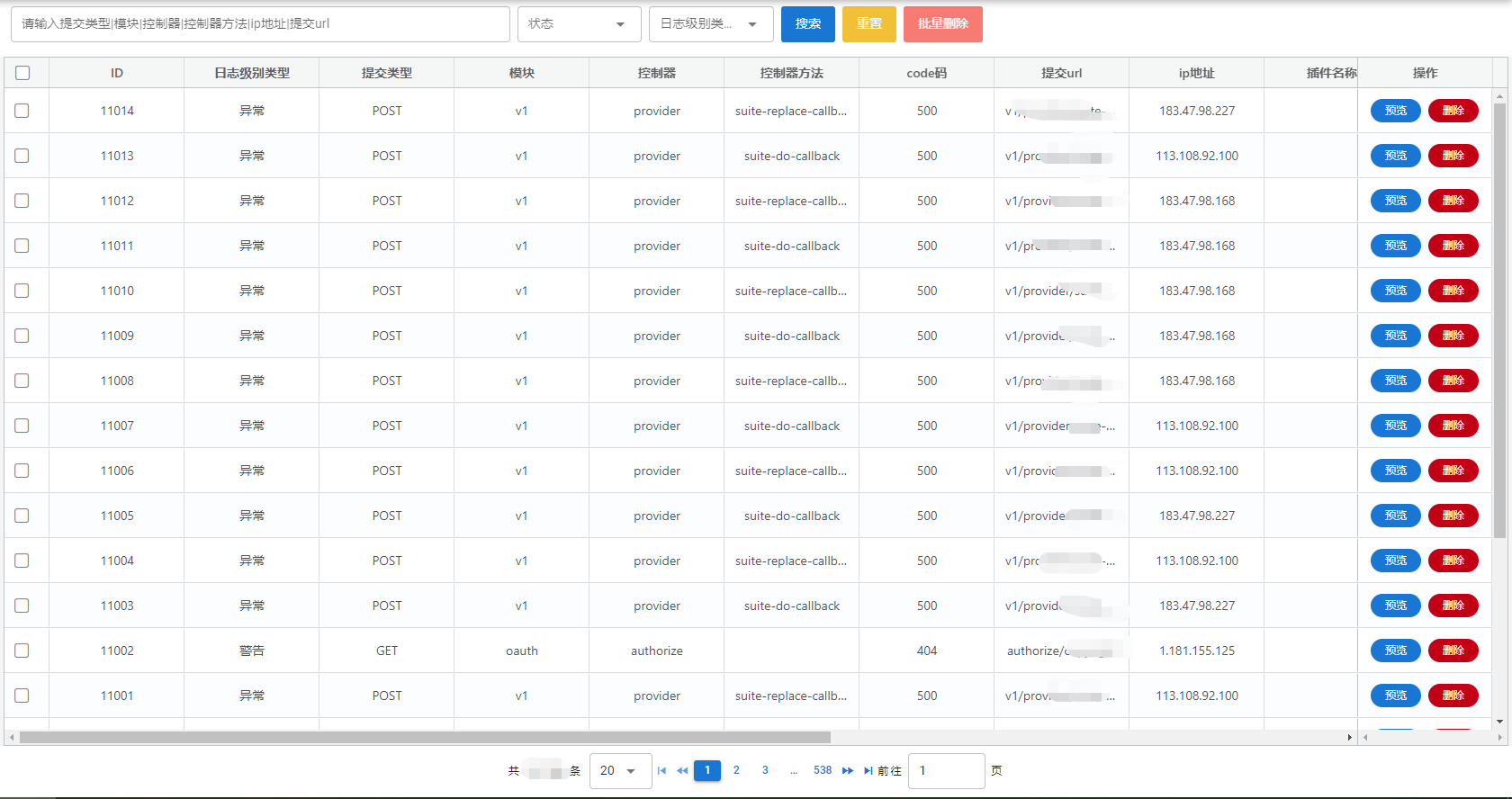1512x799 pixels.
Task: Click the 重置 reset button
Action: click(869, 24)
